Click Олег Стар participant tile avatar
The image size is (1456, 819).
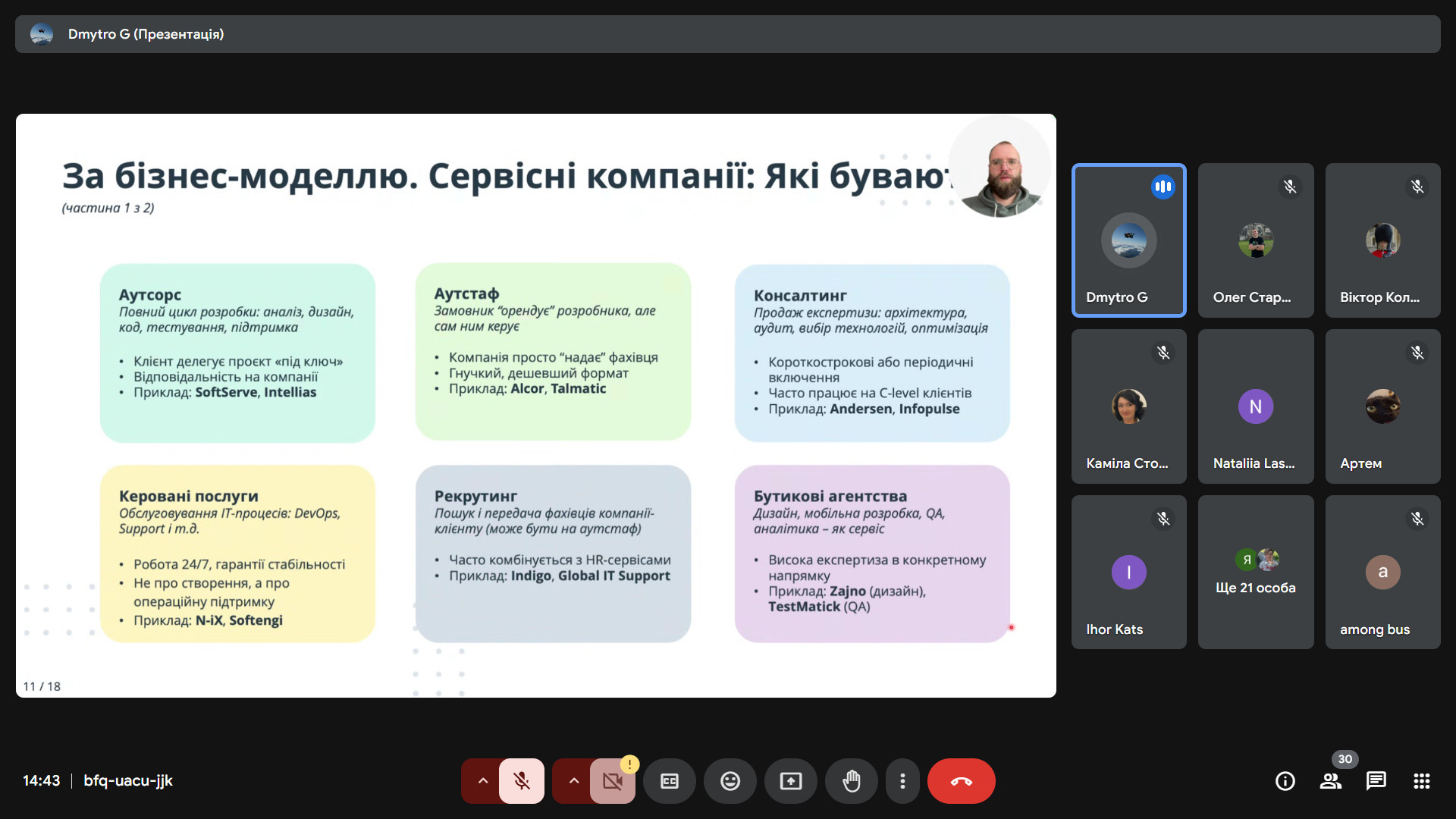(1256, 240)
